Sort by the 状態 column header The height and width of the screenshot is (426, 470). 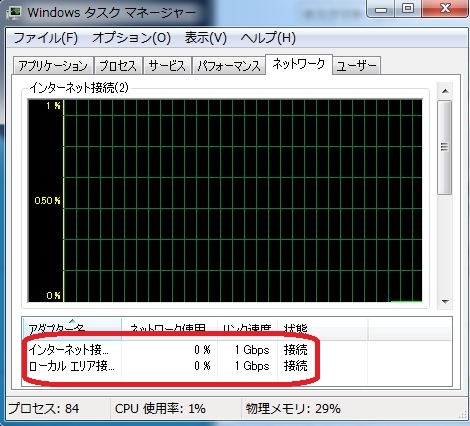pos(323,328)
